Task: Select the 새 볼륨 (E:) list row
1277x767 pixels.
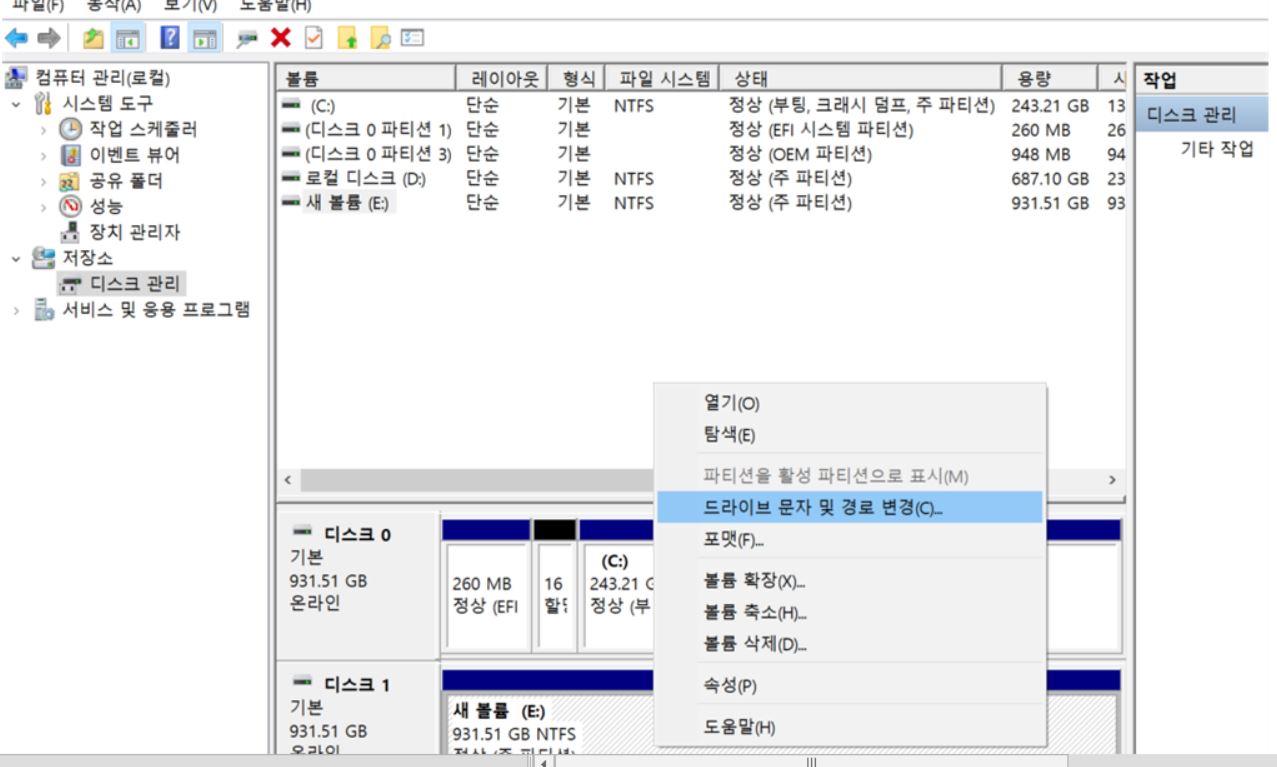Action: 700,203
